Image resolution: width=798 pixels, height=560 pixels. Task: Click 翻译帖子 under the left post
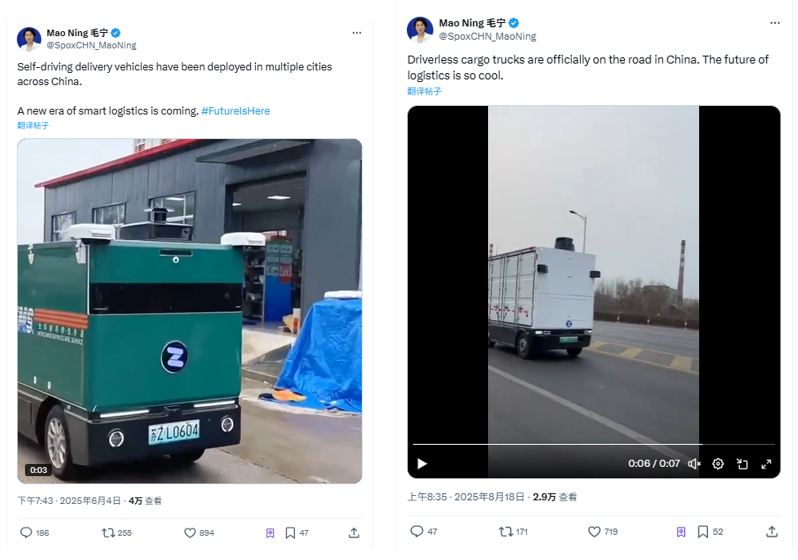pyautogui.click(x=33, y=125)
